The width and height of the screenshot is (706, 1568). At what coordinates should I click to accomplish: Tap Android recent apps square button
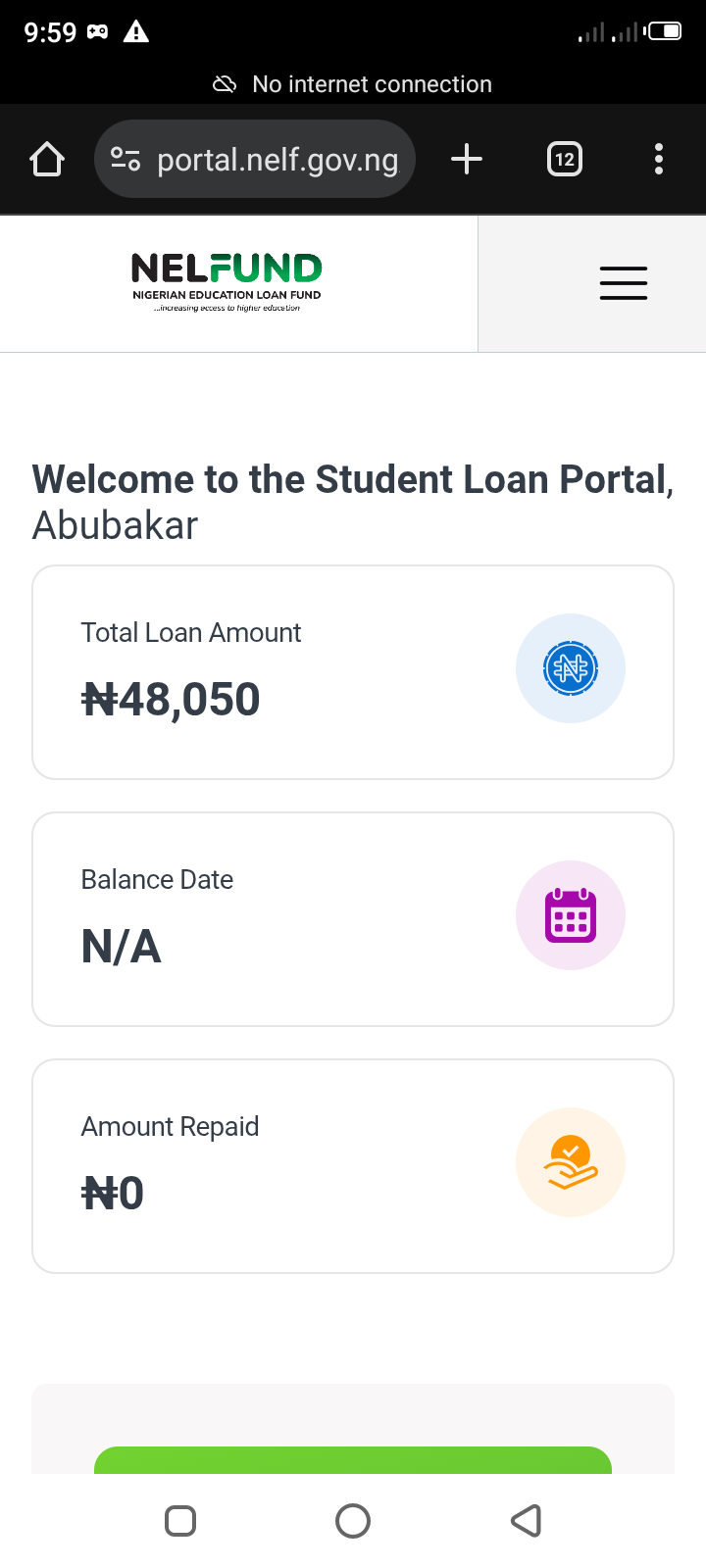pos(180,1521)
